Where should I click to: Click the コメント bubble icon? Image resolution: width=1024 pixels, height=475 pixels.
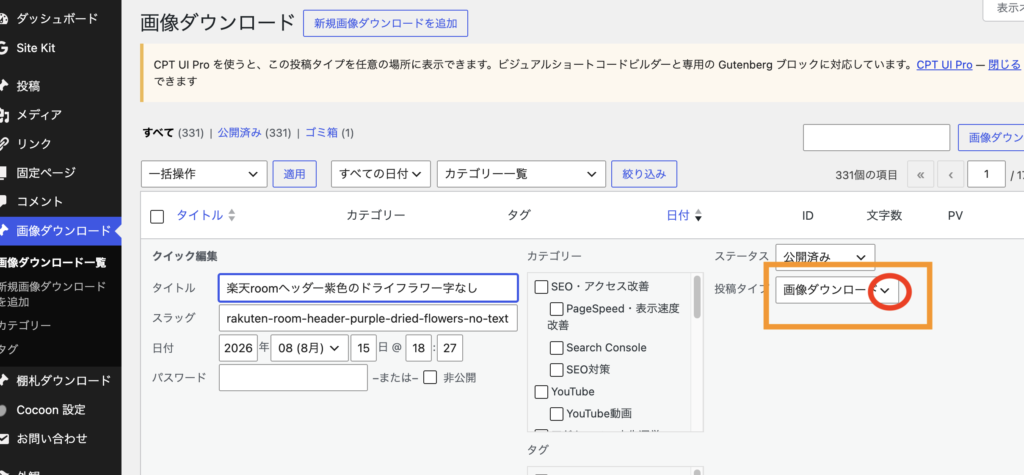[x=3, y=201]
